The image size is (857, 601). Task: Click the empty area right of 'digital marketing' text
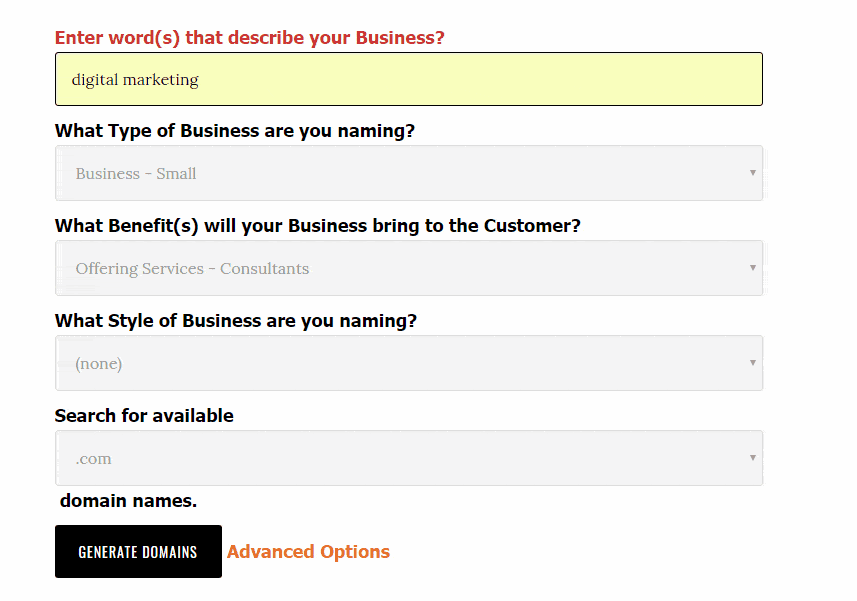[480, 79]
